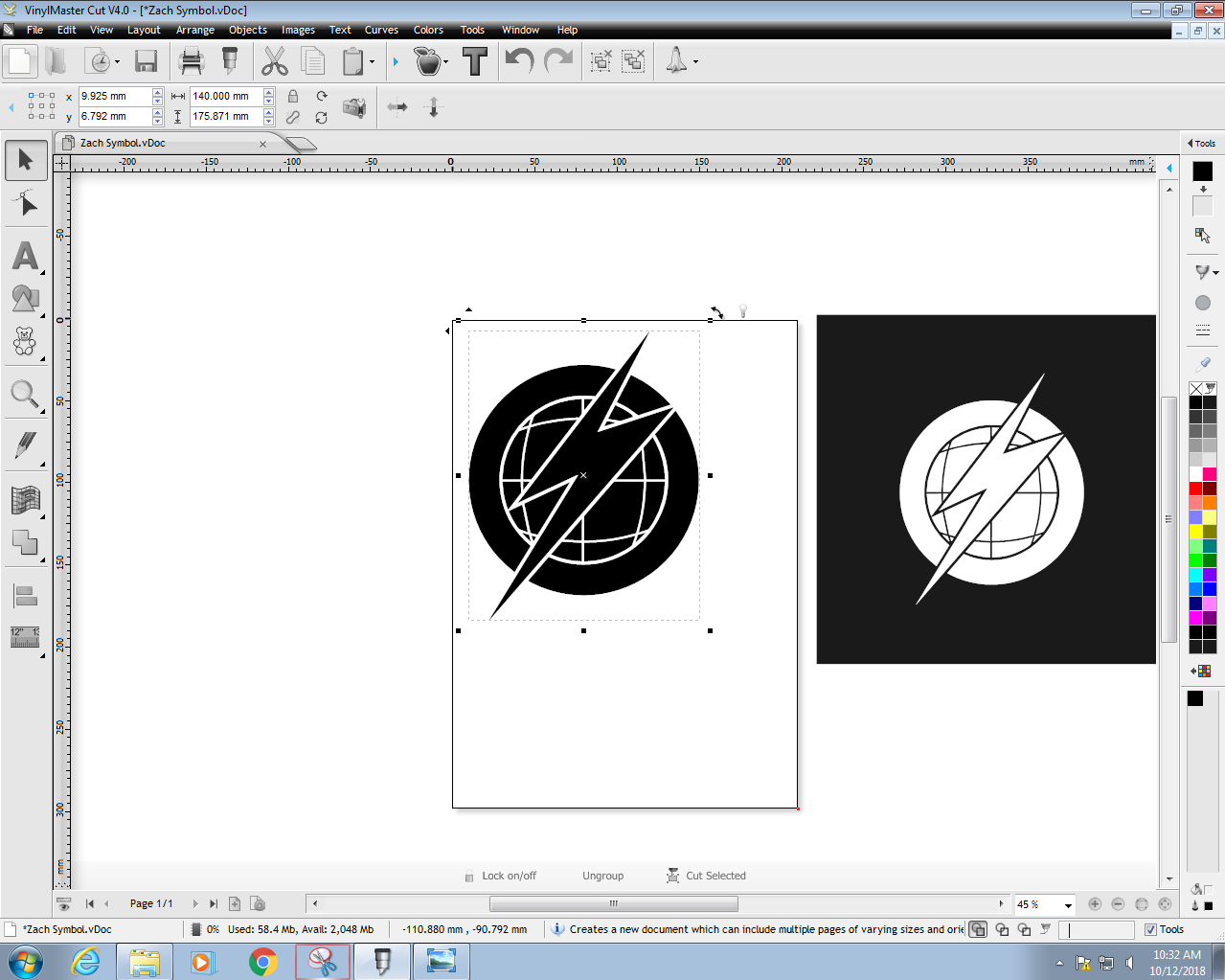Go to the next page arrow

pos(195,903)
